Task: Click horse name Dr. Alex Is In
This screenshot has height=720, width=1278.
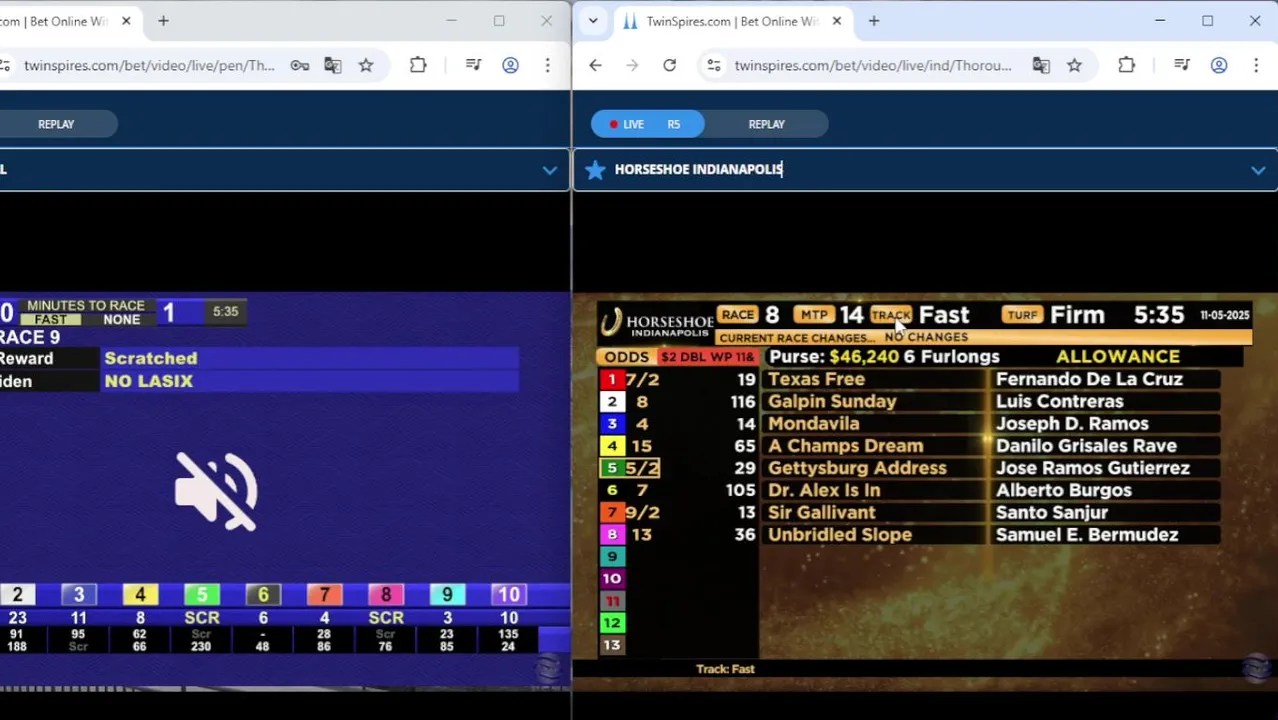Action: coord(824,490)
